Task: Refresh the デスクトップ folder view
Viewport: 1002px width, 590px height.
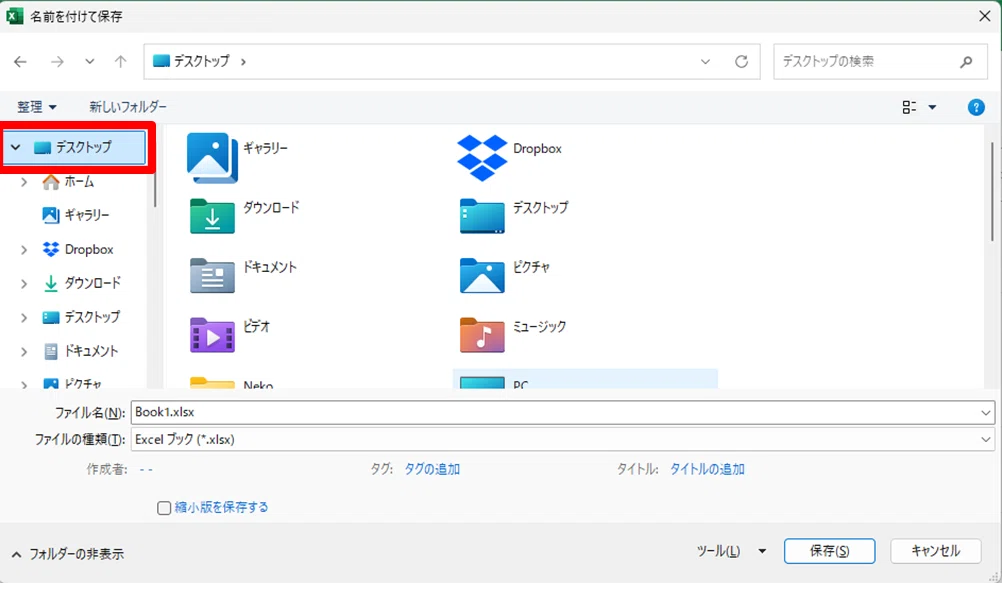Action: [x=741, y=61]
